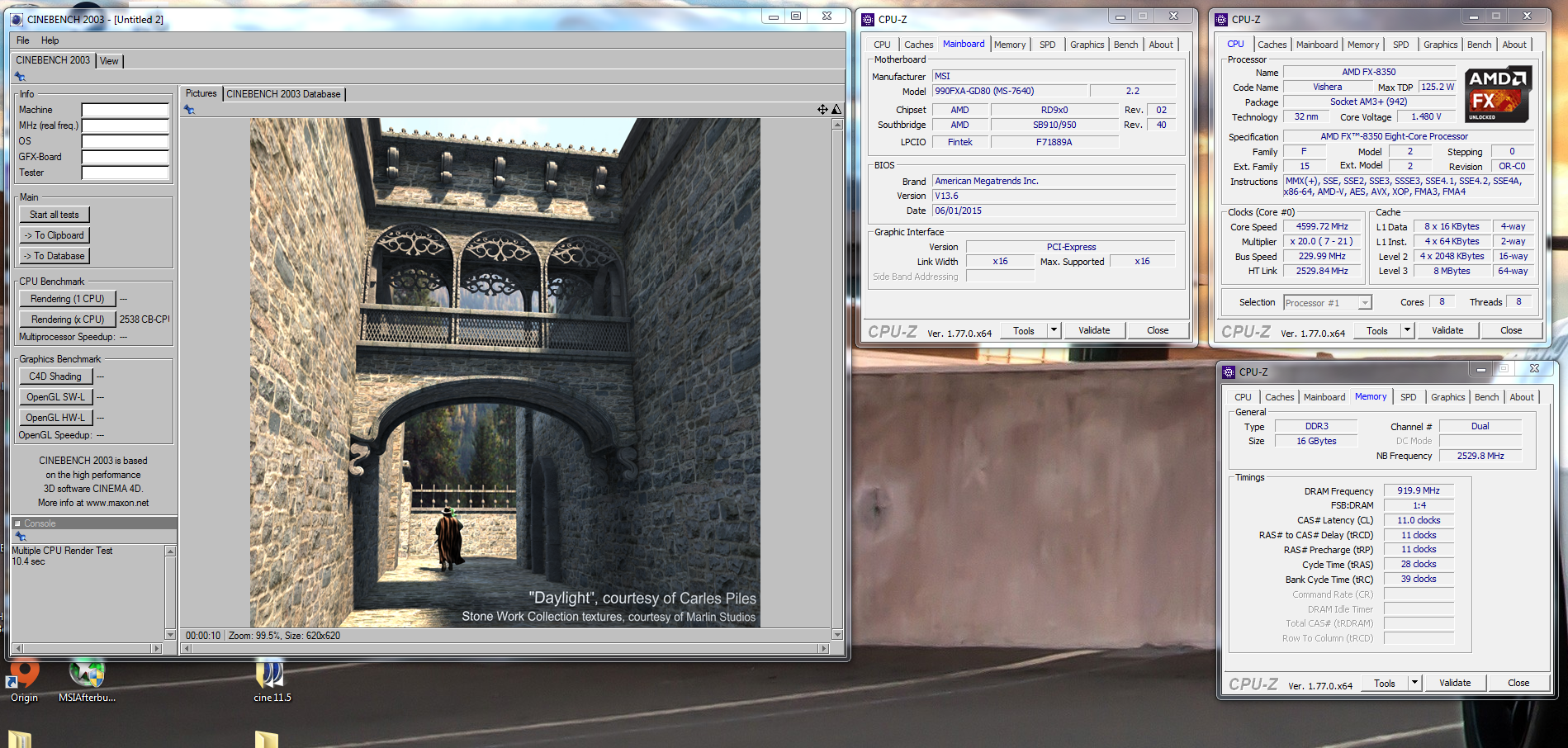Viewport: 1568px width, 748px height.
Task: Switch to CINEBENCH 2003 Database tab
Action: (x=283, y=94)
